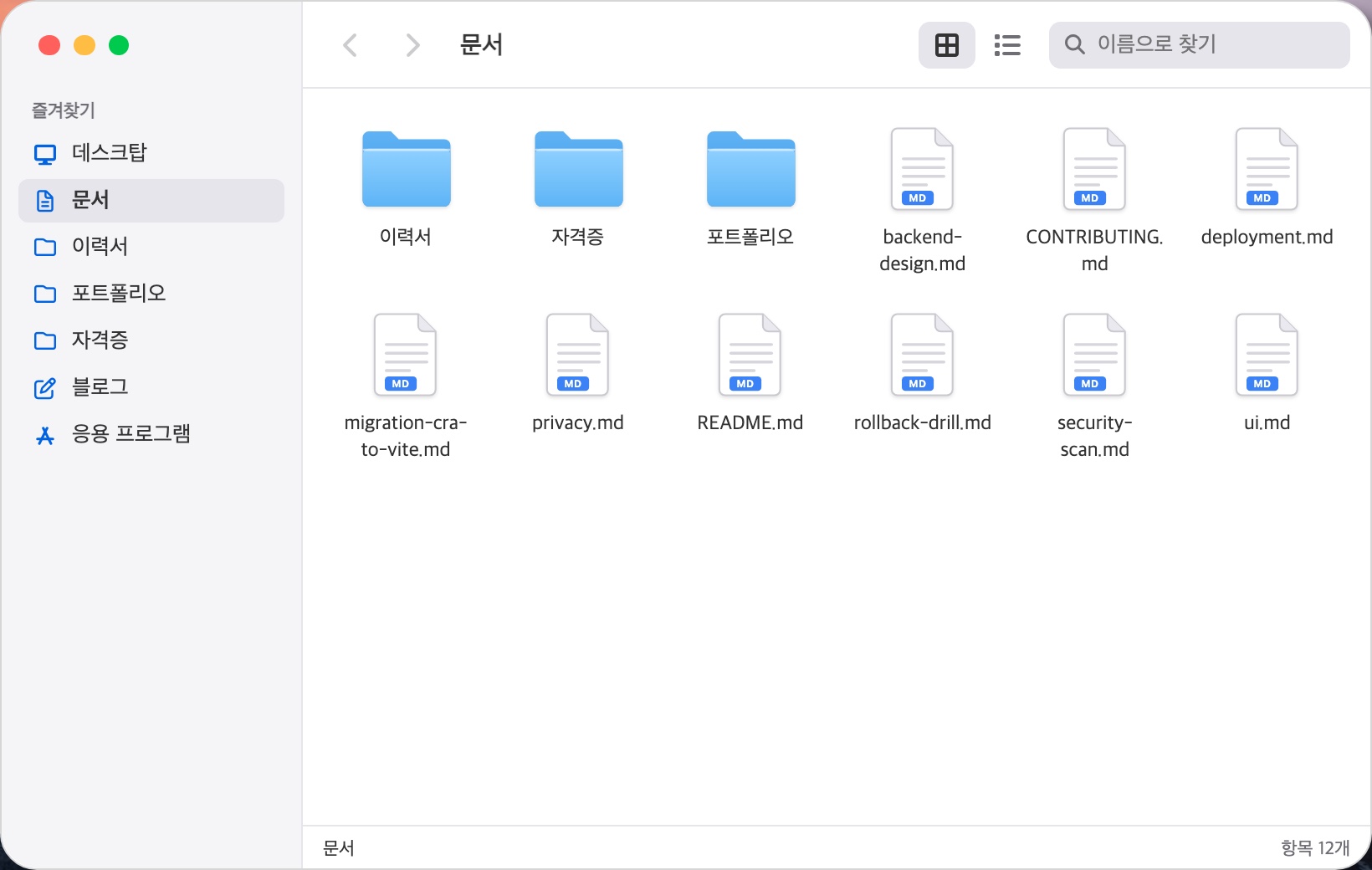Switch to list view

tap(1007, 45)
